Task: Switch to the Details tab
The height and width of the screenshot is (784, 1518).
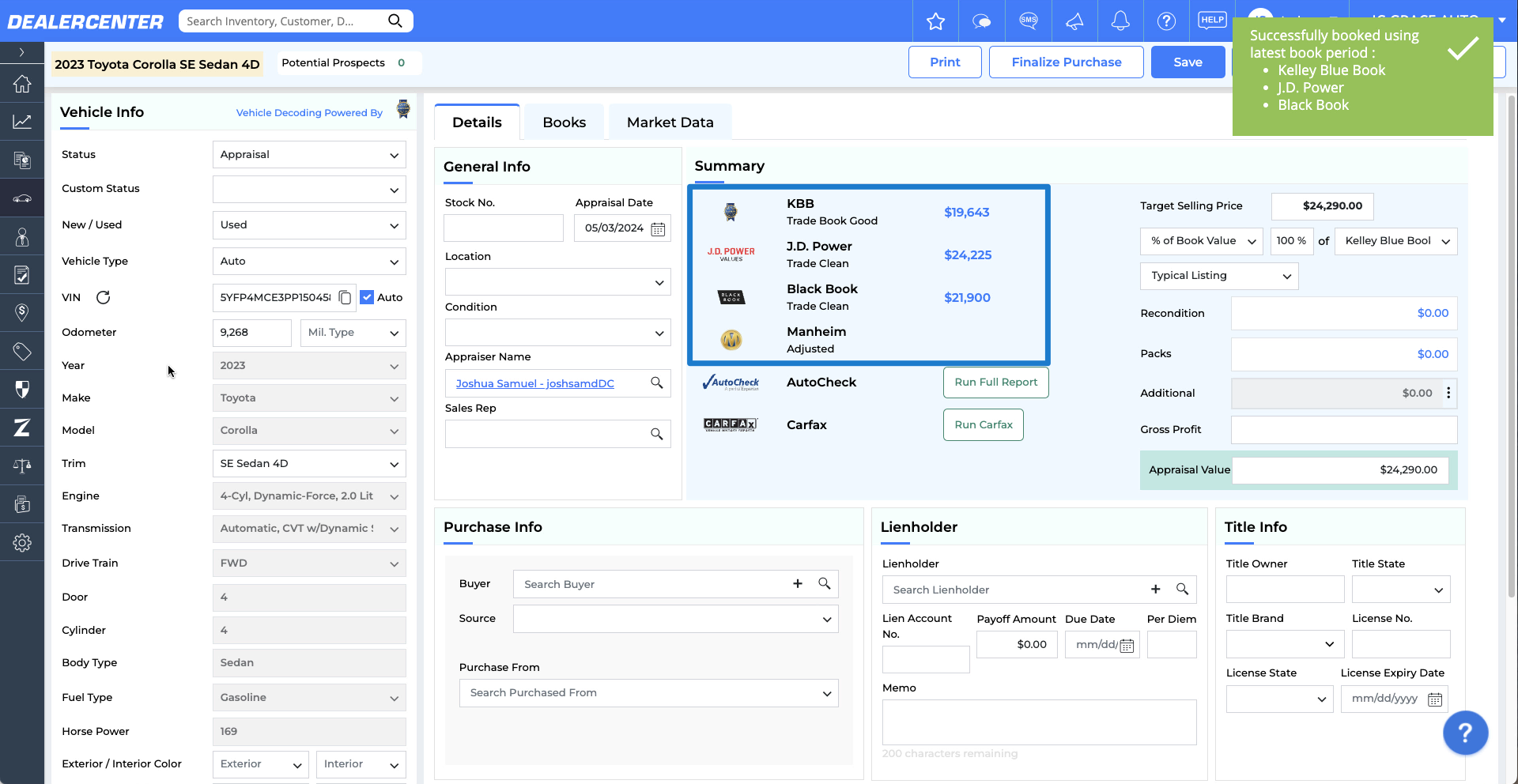Action: tap(477, 122)
